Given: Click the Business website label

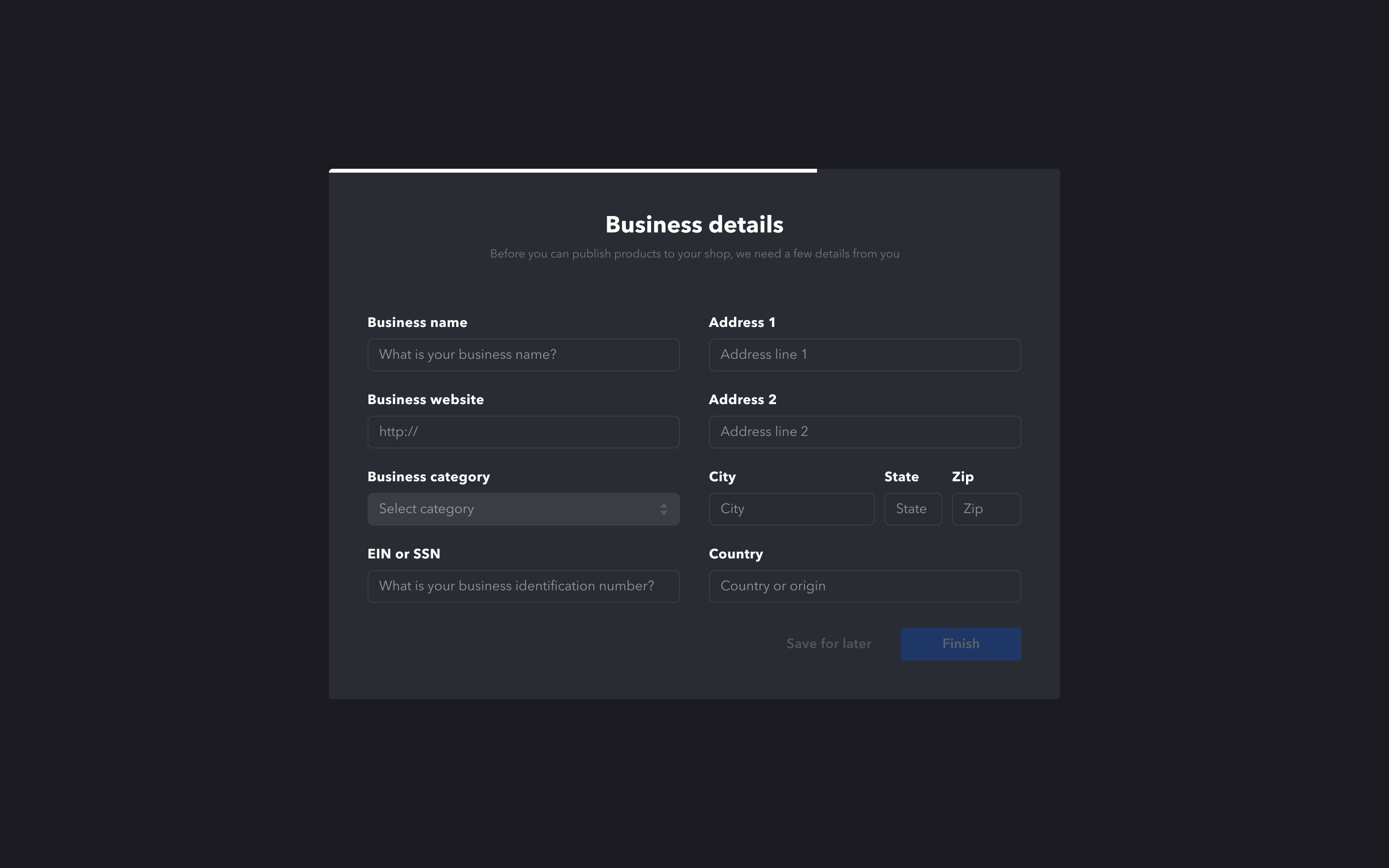Looking at the screenshot, I should 425,400.
